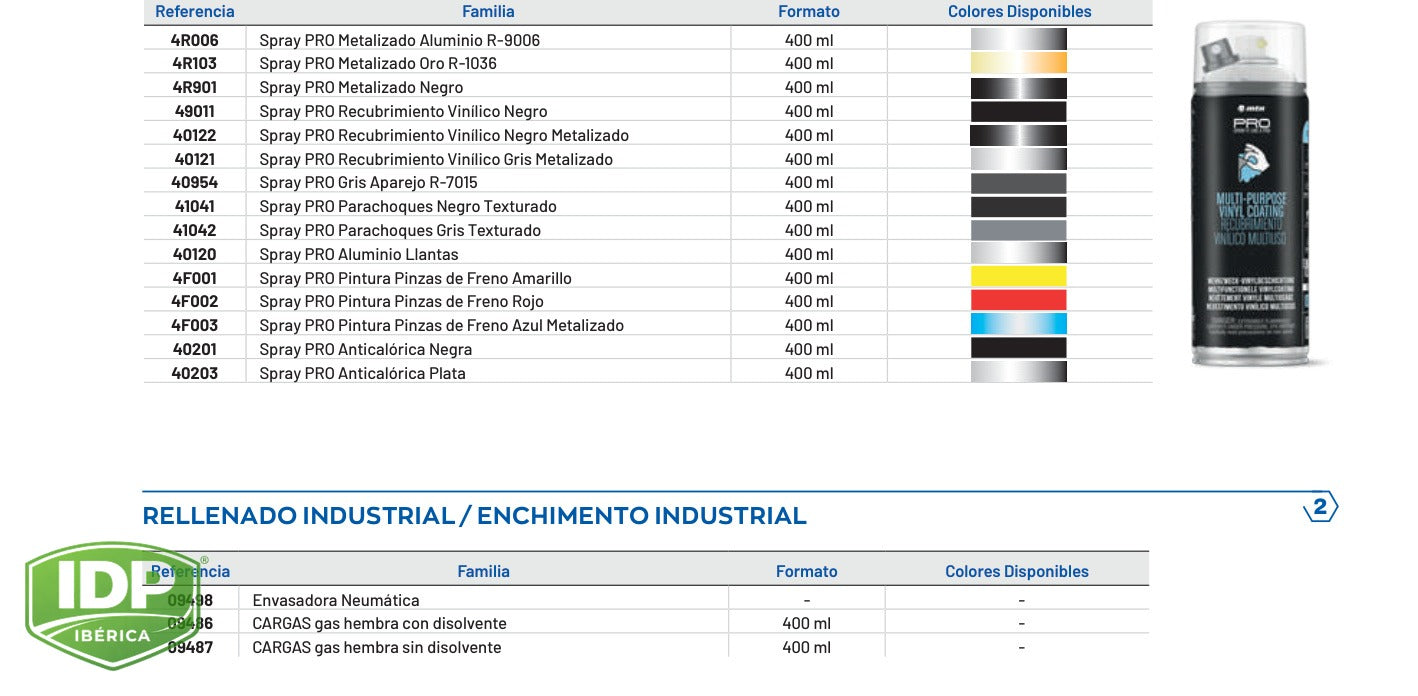Select reference code 40121
The height and width of the screenshot is (696, 1418).
pos(195,159)
